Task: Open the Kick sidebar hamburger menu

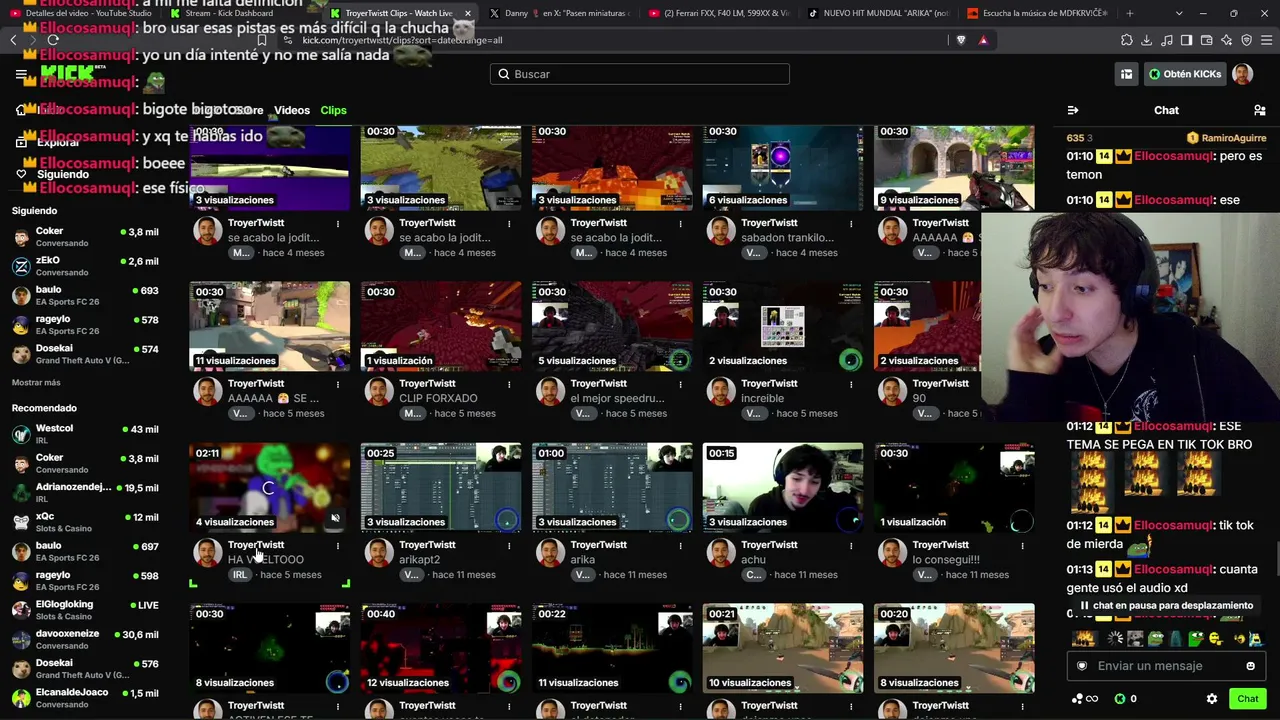Action: click(21, 74)
